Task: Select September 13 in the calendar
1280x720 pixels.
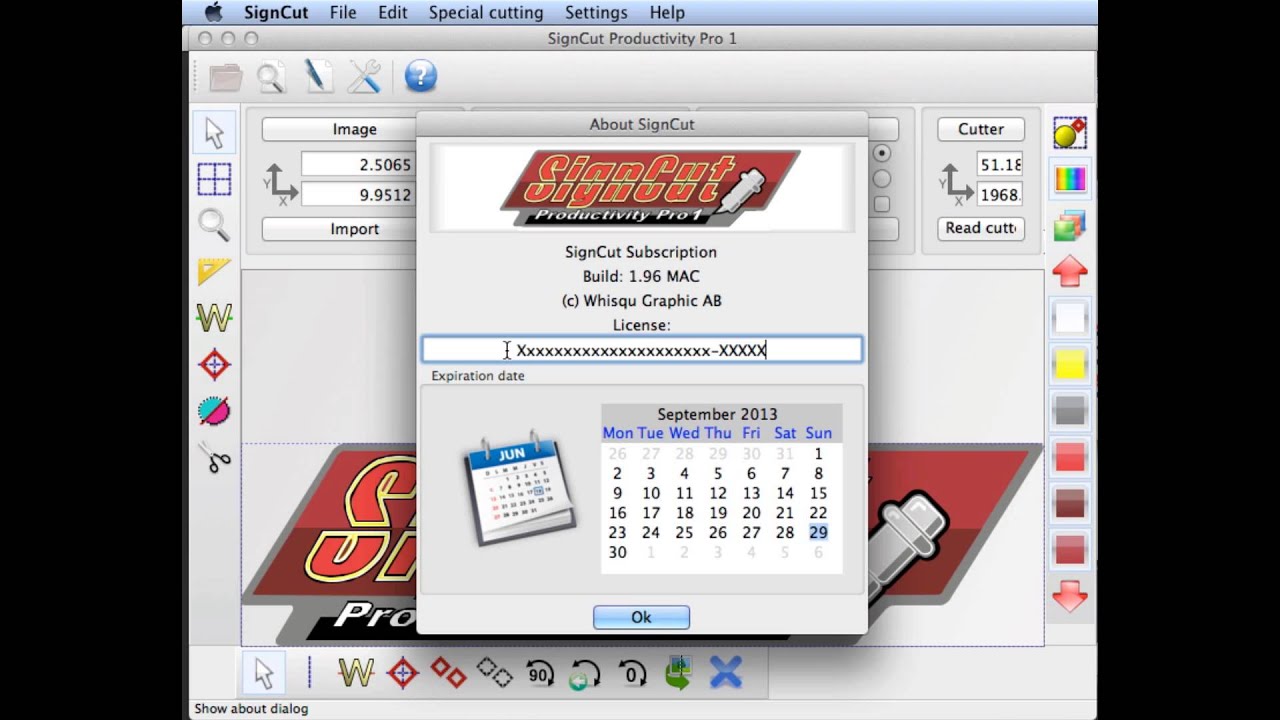Action: coord(751,493)
